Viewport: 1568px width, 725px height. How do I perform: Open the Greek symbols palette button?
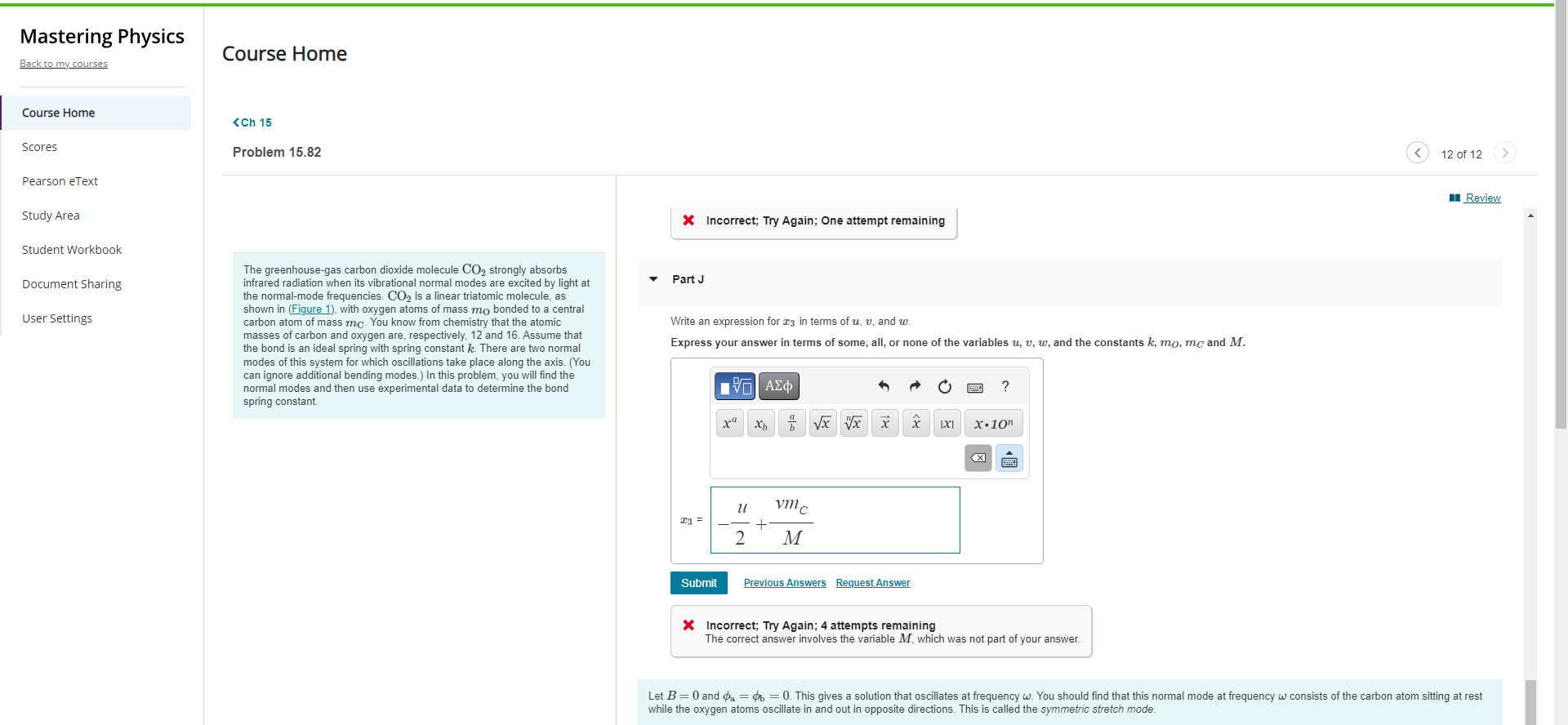[x=779, y=386]
